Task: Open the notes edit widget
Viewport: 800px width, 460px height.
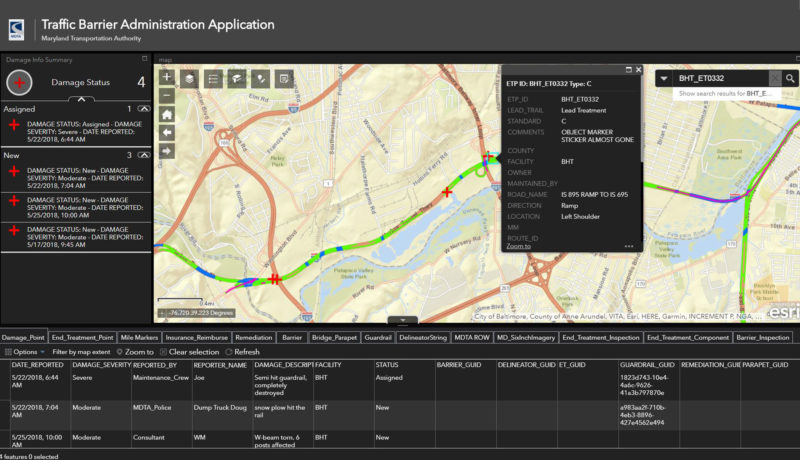Action: coord(284,79)
